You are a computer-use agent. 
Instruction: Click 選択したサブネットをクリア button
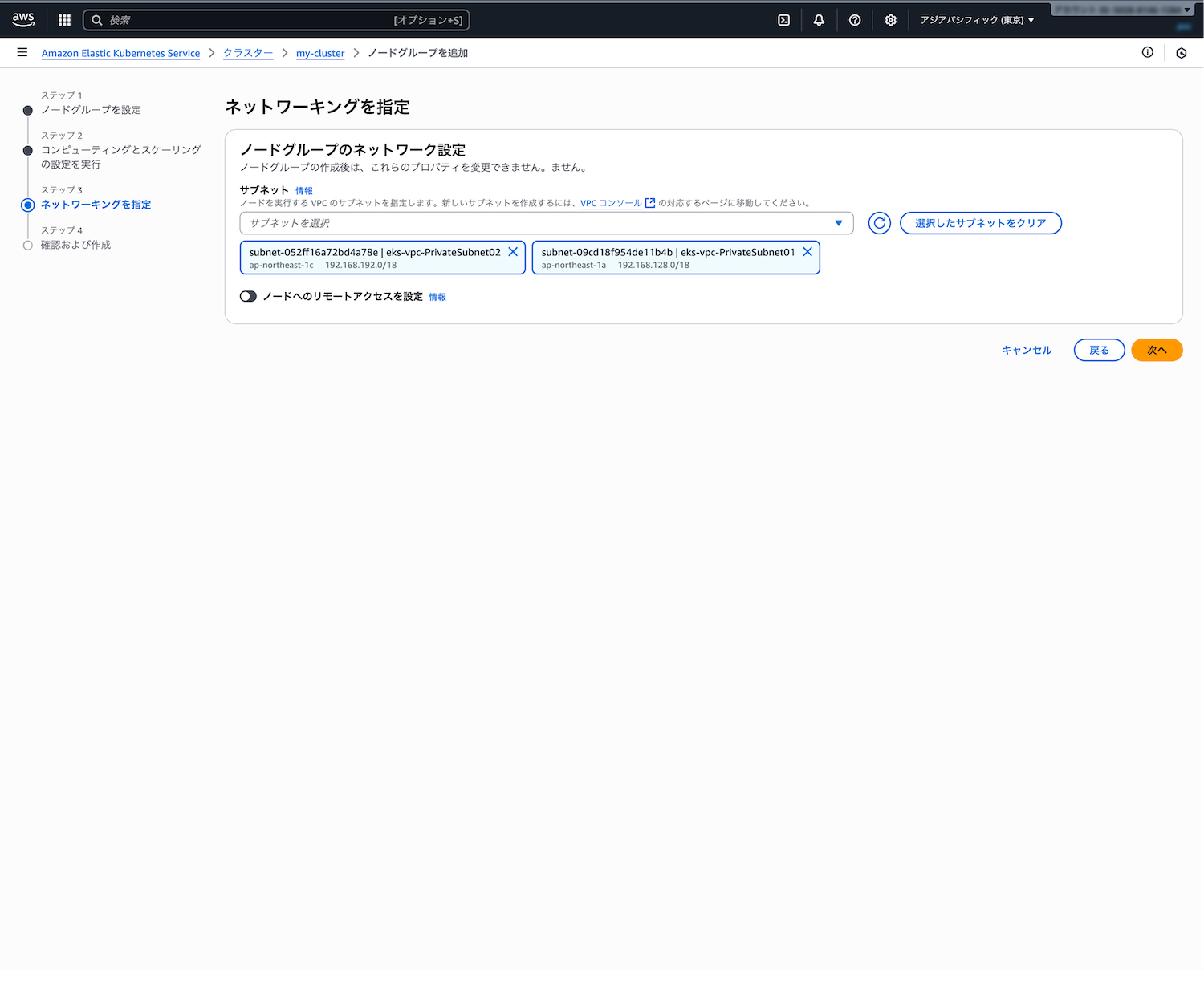tap(980, 223)
